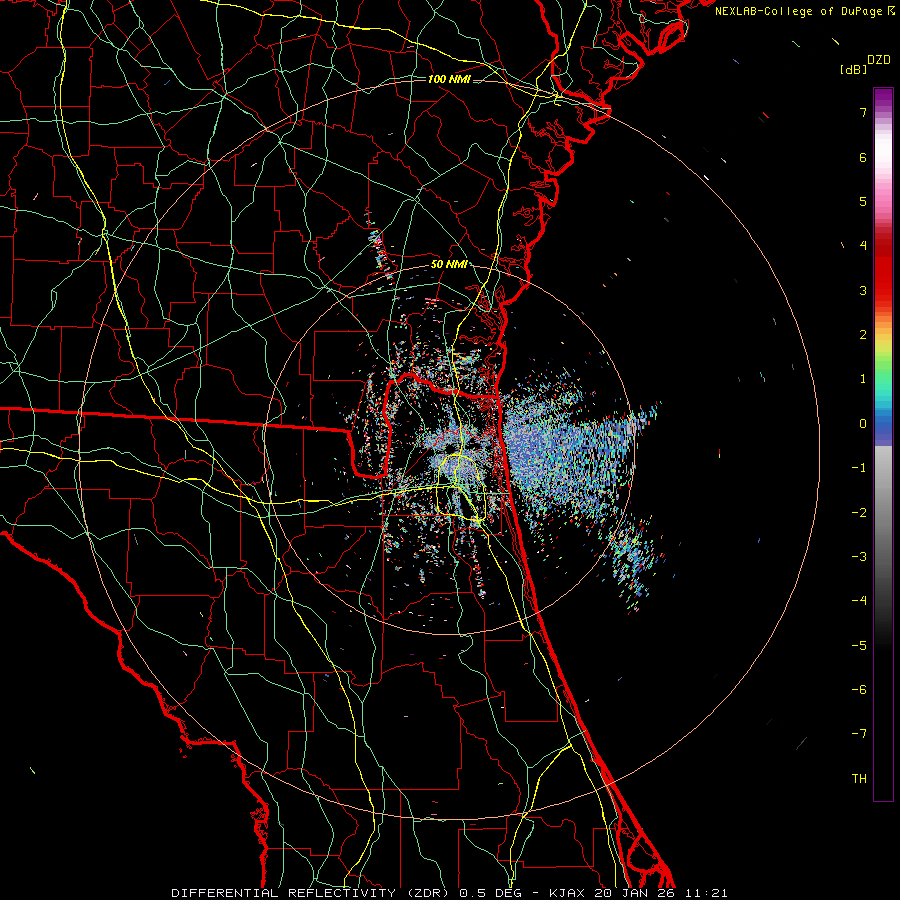Screen dimensions: 900x900
Task: Click the 4 value on ZDR scale
Action: (x=863, y=246)
